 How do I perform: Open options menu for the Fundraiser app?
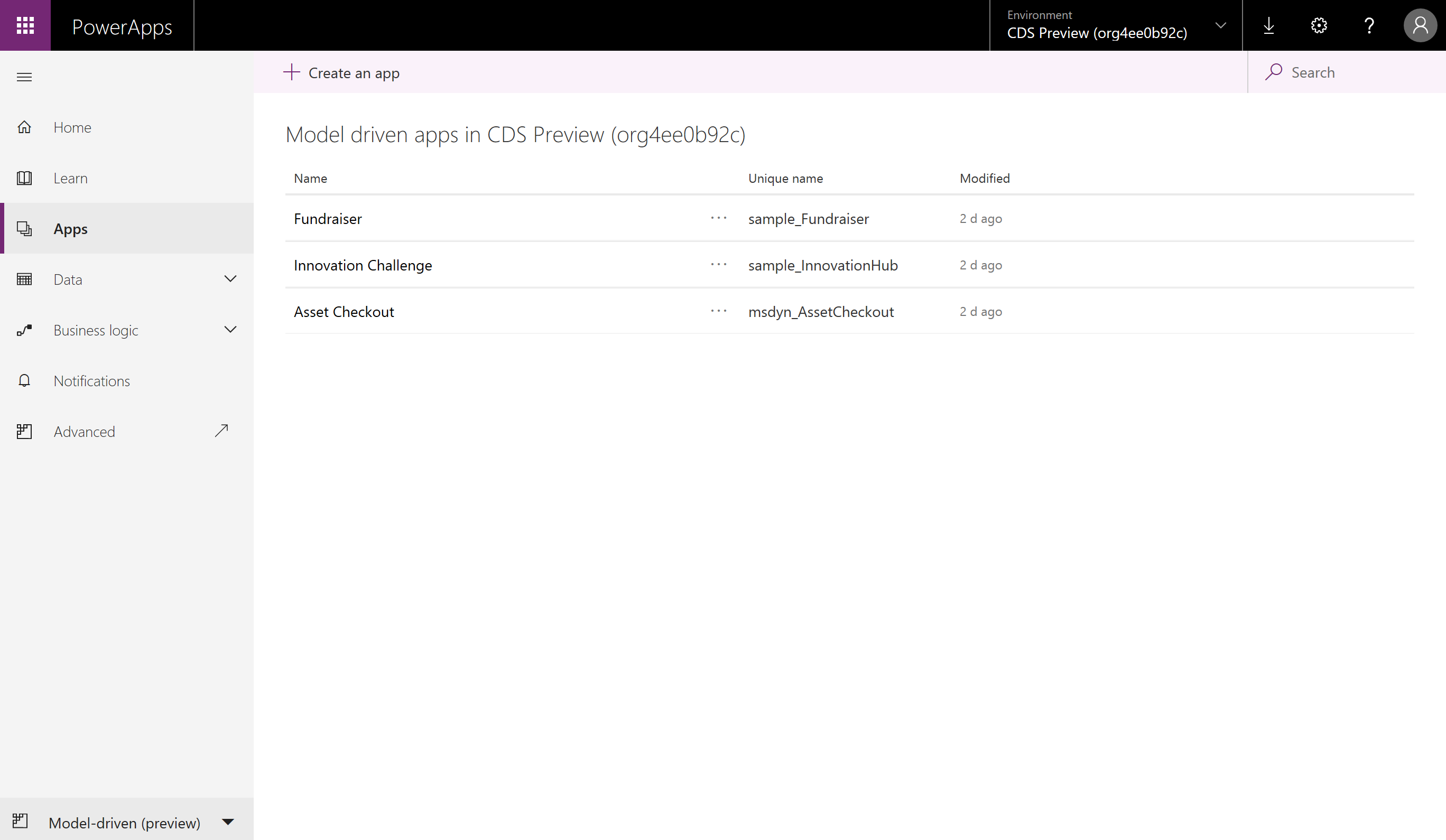pos(718,219)
